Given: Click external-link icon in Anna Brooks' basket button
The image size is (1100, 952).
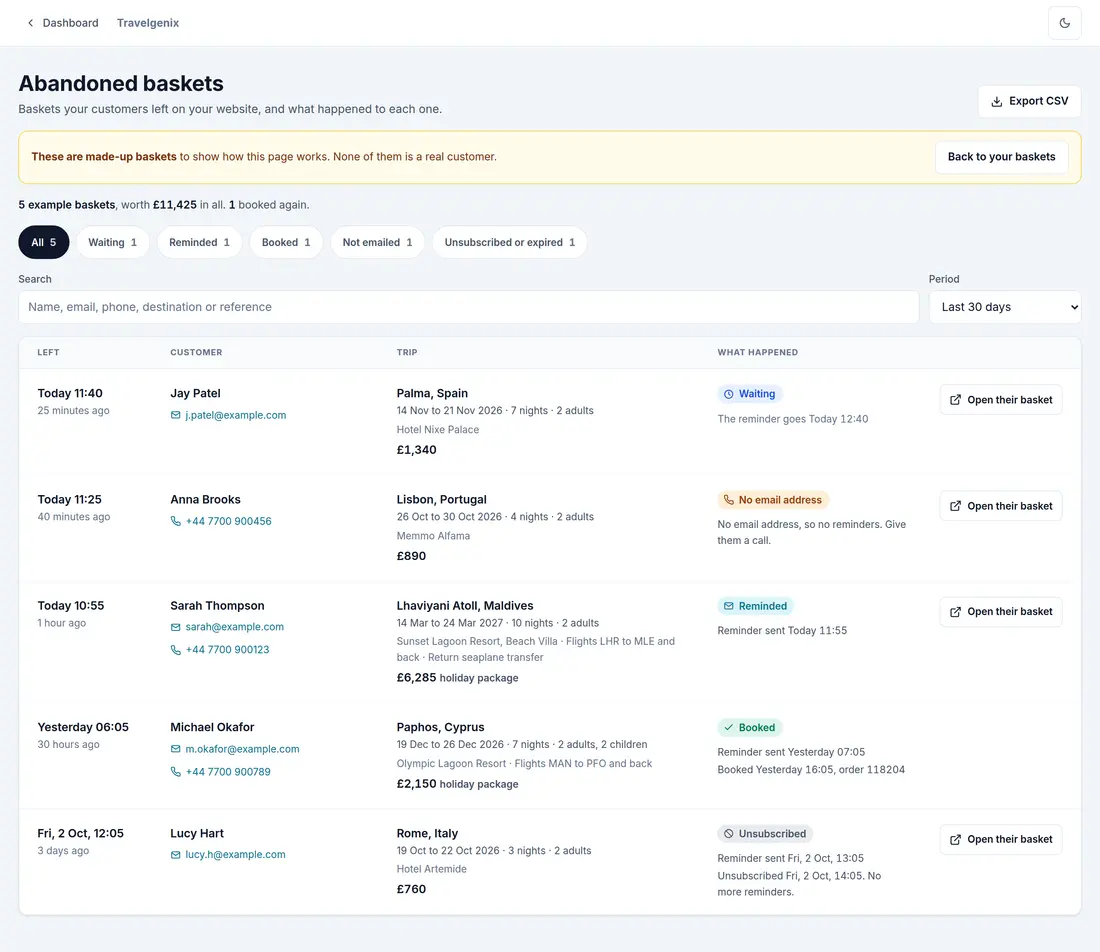Looking at the screenshot, I should coord(955,507).
